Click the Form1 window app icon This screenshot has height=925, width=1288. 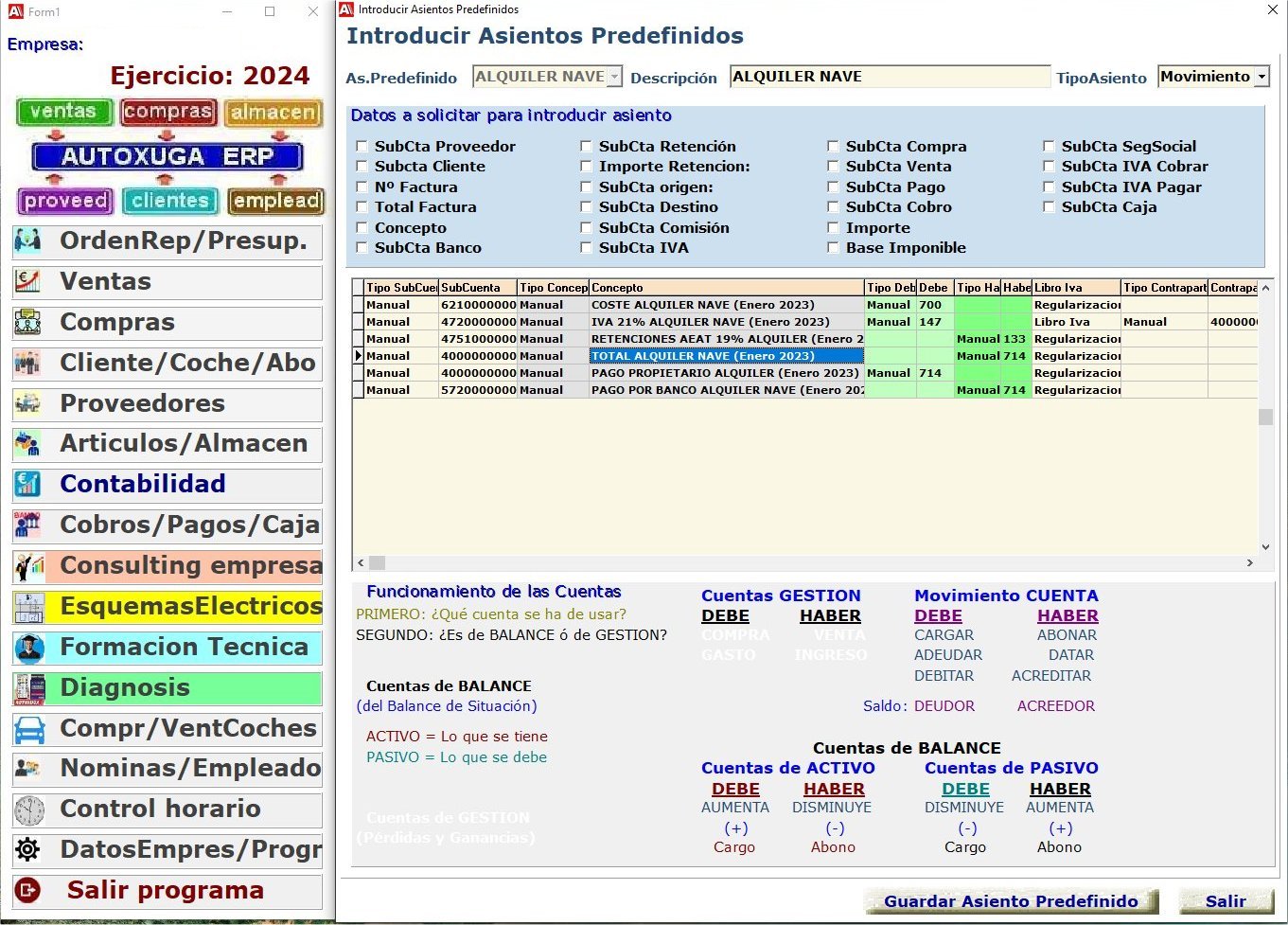click(15, 11)
